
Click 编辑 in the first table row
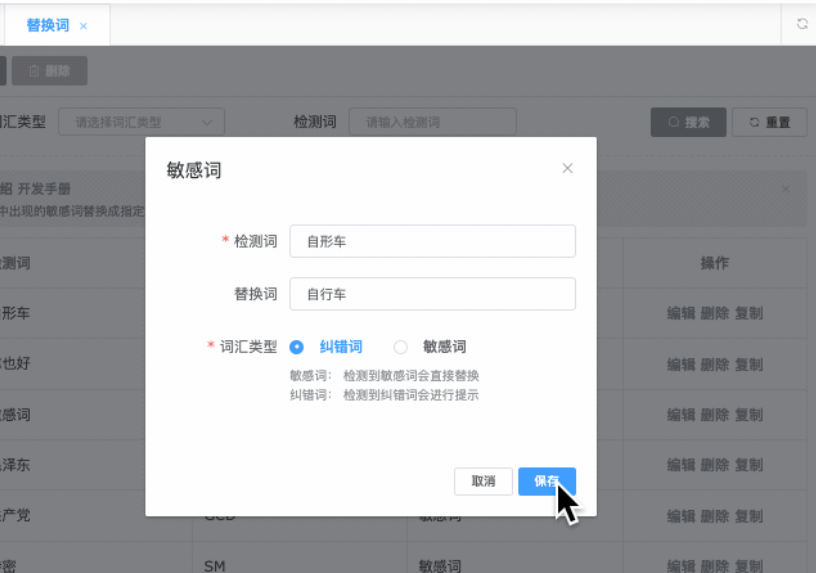(x=681, y=313)
